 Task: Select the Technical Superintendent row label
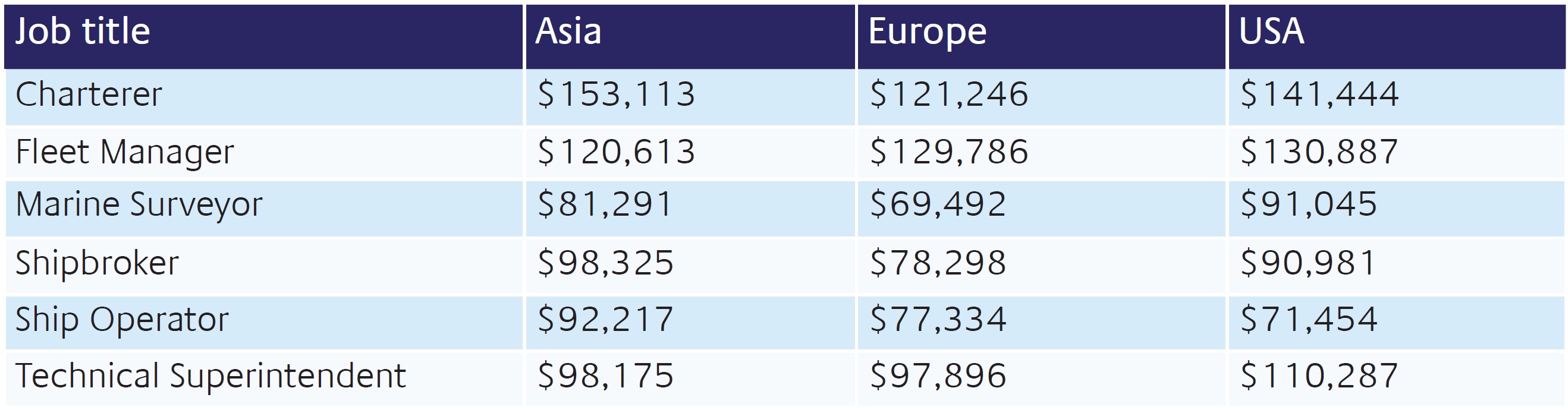[210, 376]
